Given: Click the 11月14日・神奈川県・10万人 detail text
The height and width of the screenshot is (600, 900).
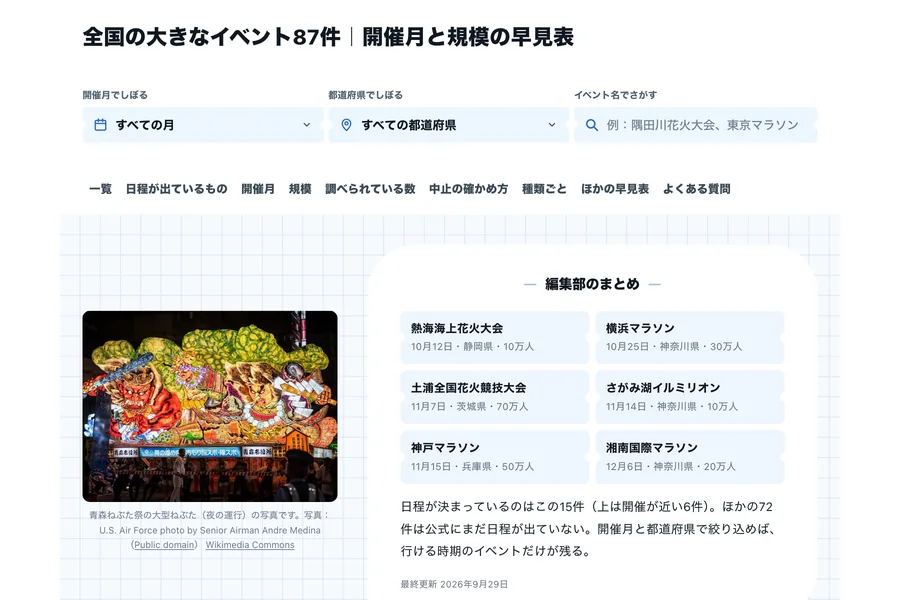Looking at the screenshot, I should 672,407.
